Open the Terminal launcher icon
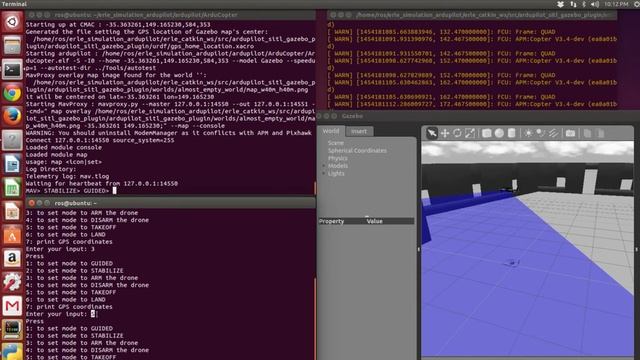Viewport: 640px width, 360px height. pyautogui.click(x=12, y=69)
